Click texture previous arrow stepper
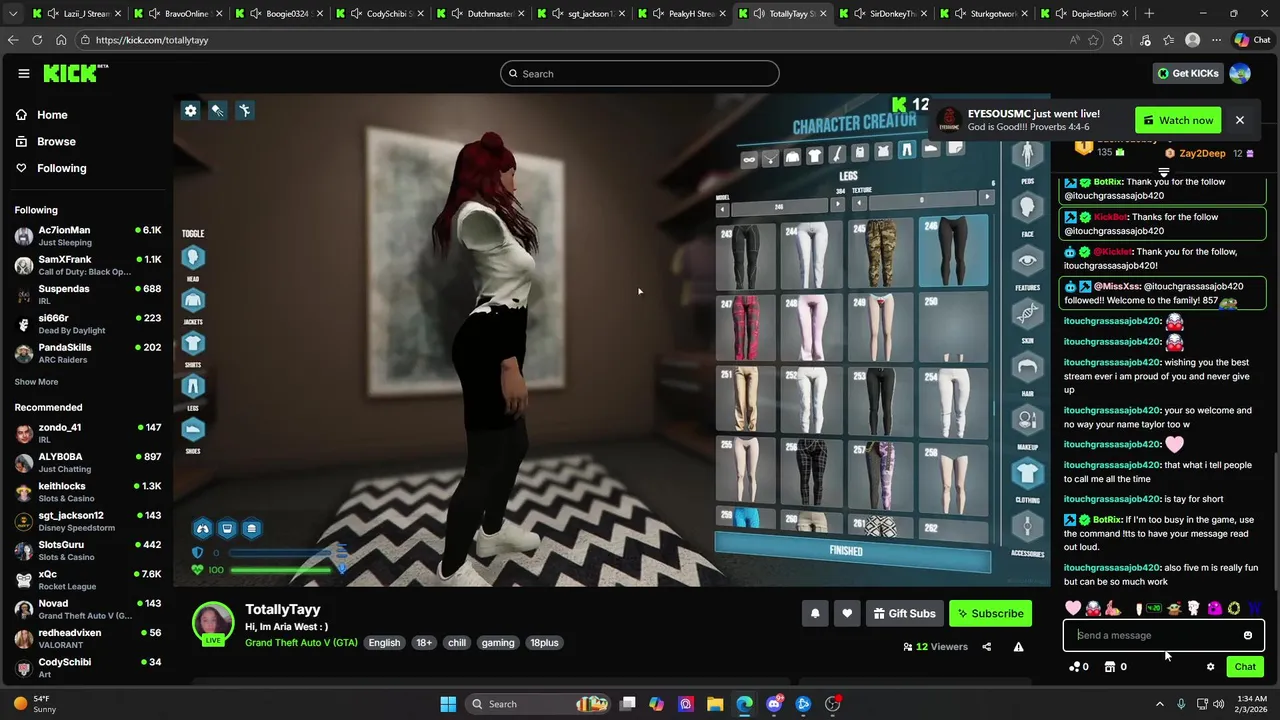Viewport: 1280px width, 720px height. pos(858,203)
